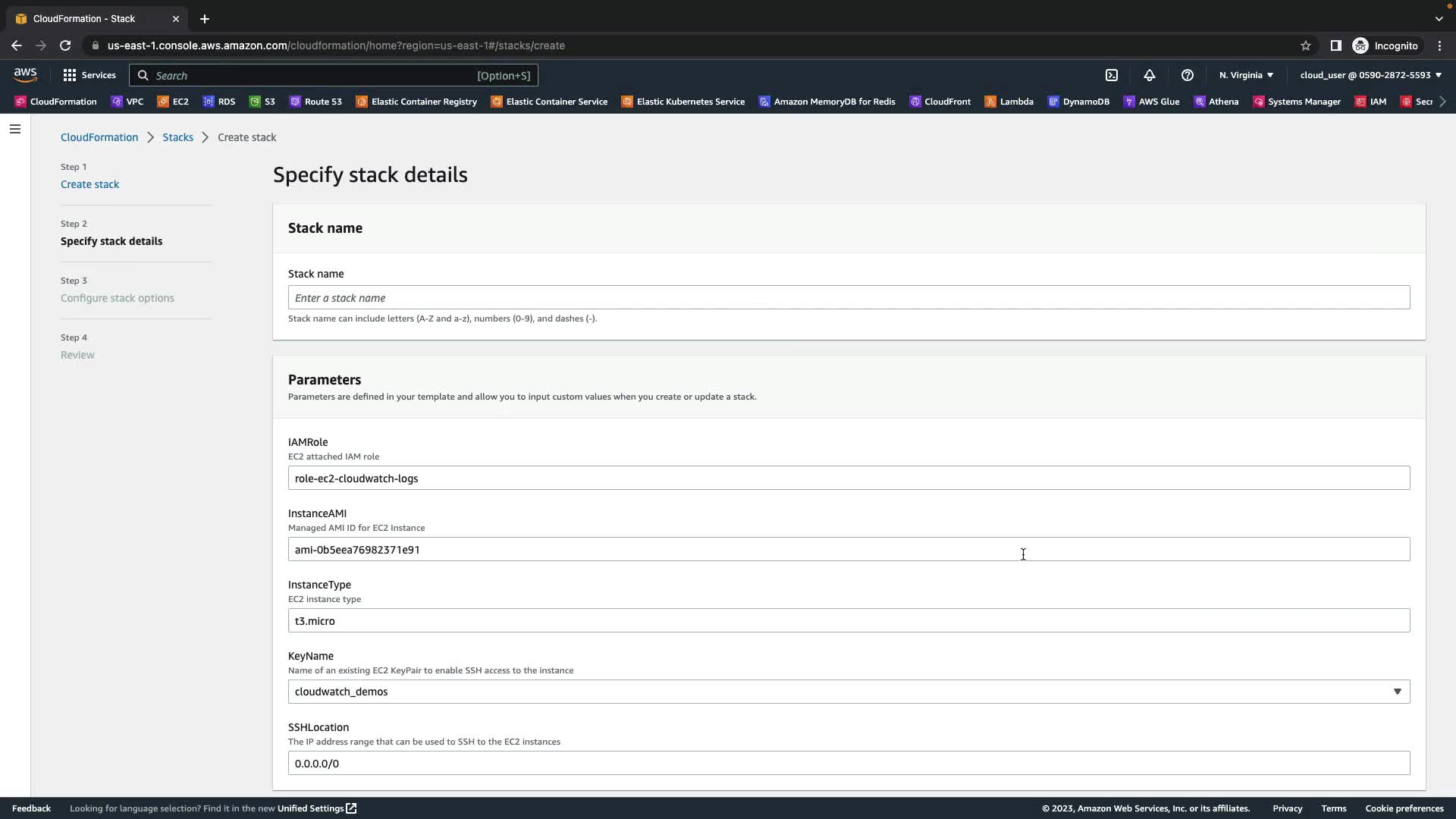The image size is (1456, 819).
Task: Toggle the side navigation hamburger menu
Action: click(x=15, y=129)
